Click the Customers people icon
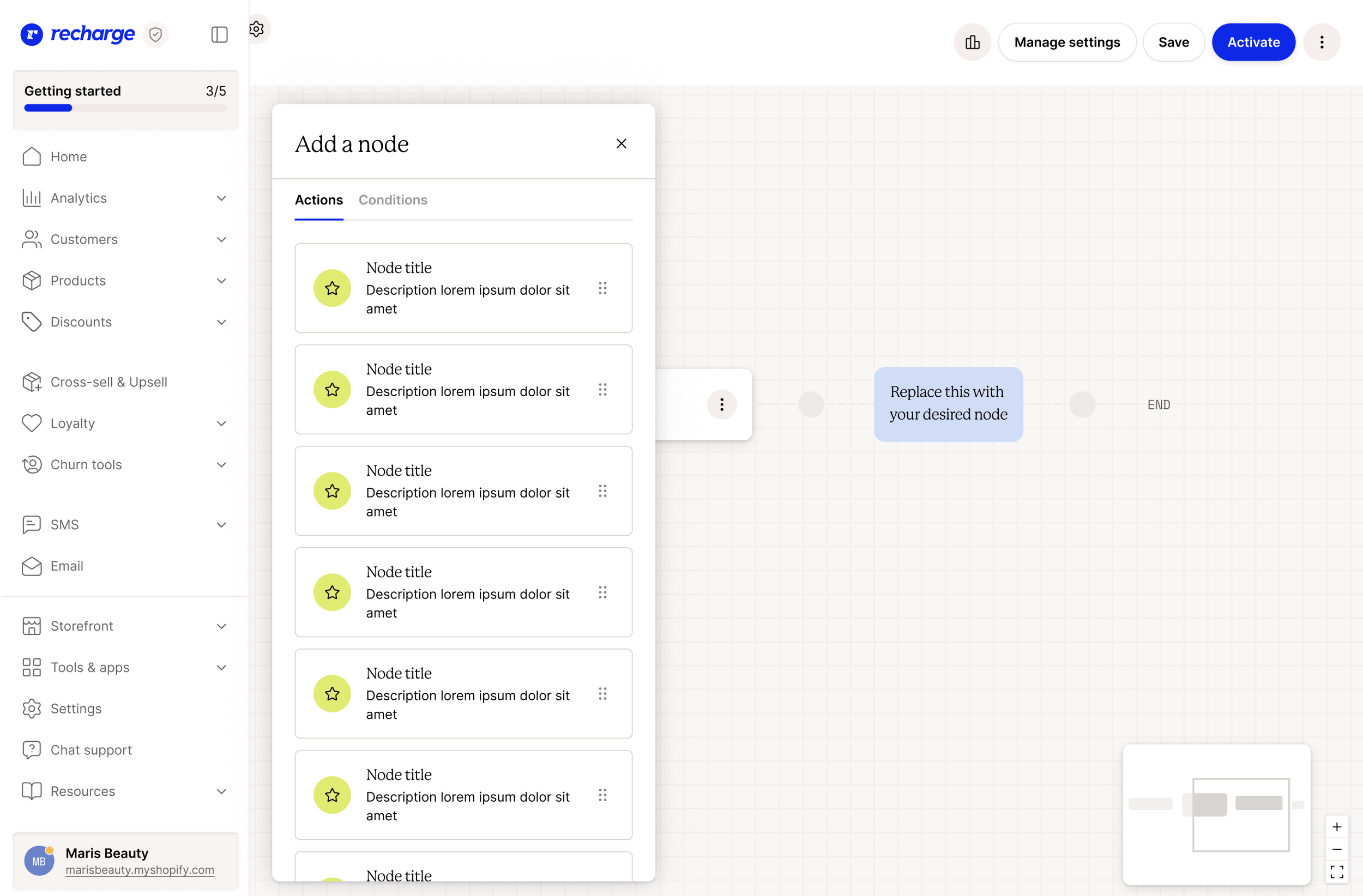 click(32, 239)
